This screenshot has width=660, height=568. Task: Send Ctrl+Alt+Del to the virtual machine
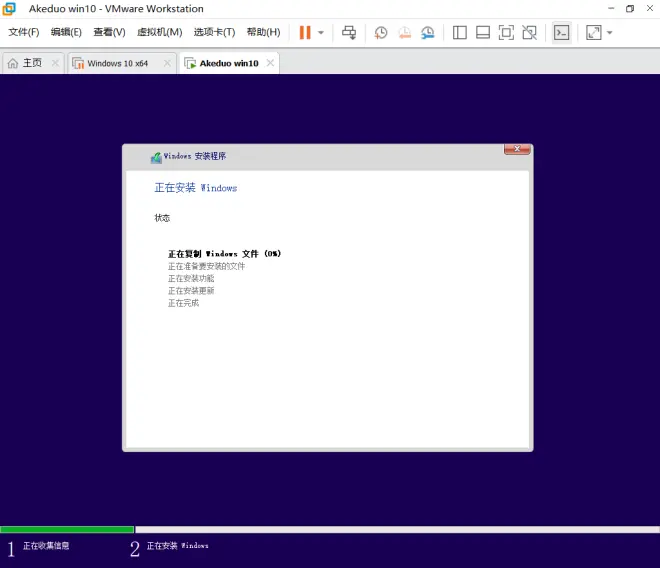click(349, 32)
